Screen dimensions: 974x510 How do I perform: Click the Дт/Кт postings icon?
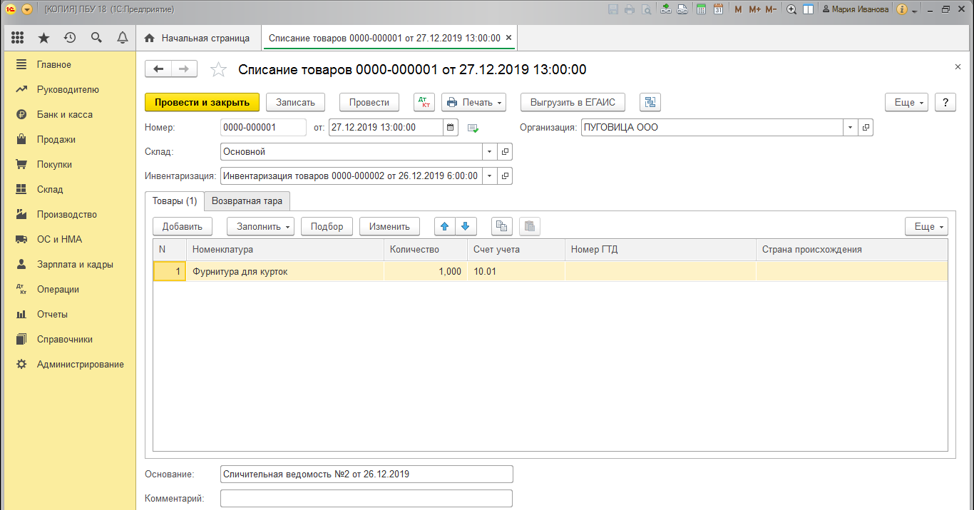[424, 102]
